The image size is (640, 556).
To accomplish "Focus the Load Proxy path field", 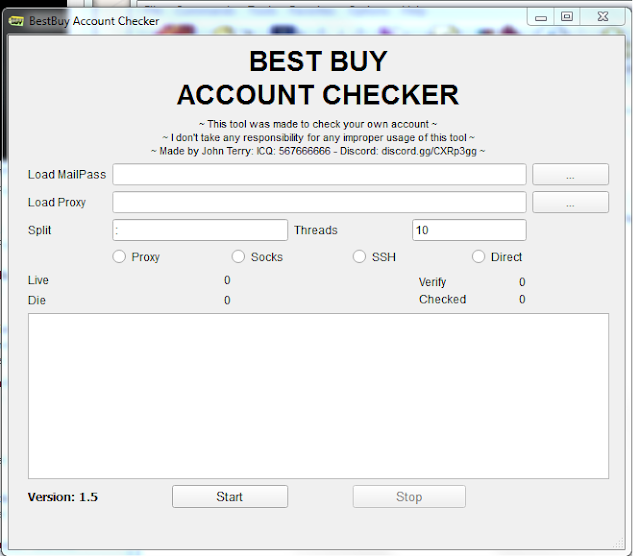I will click(319, 202).
